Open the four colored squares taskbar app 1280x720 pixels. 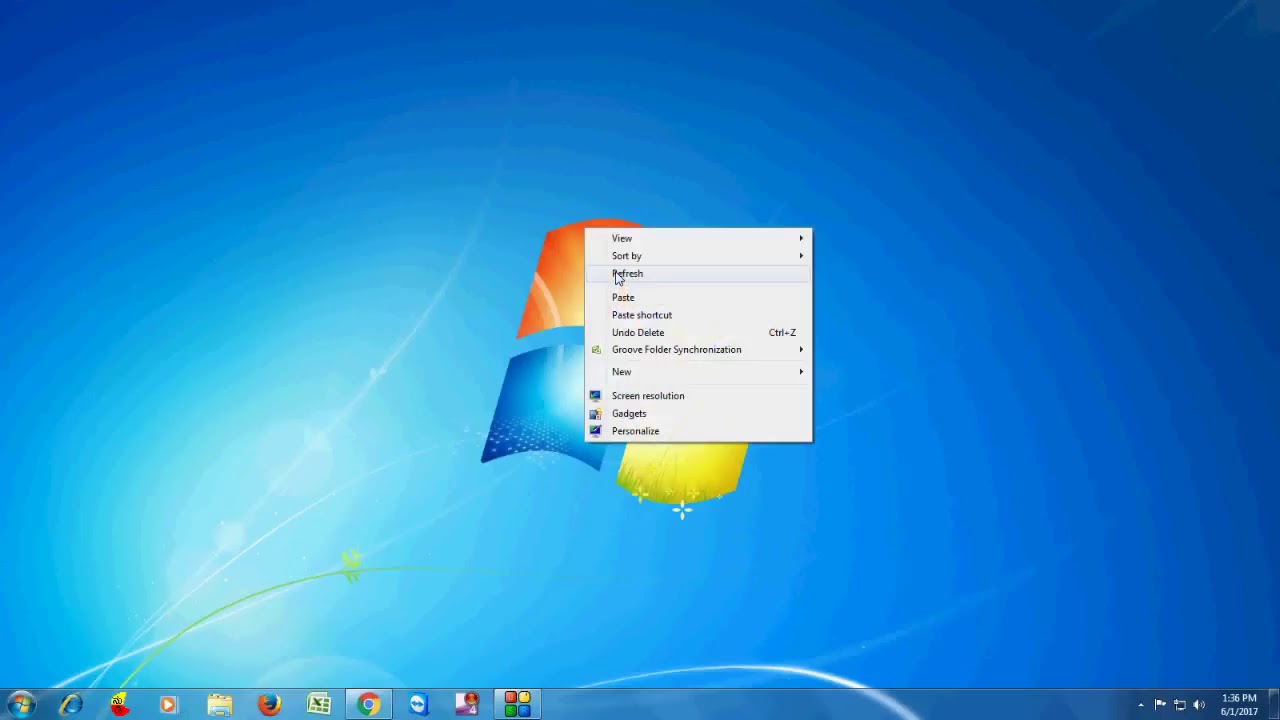[x=517, y=705]
